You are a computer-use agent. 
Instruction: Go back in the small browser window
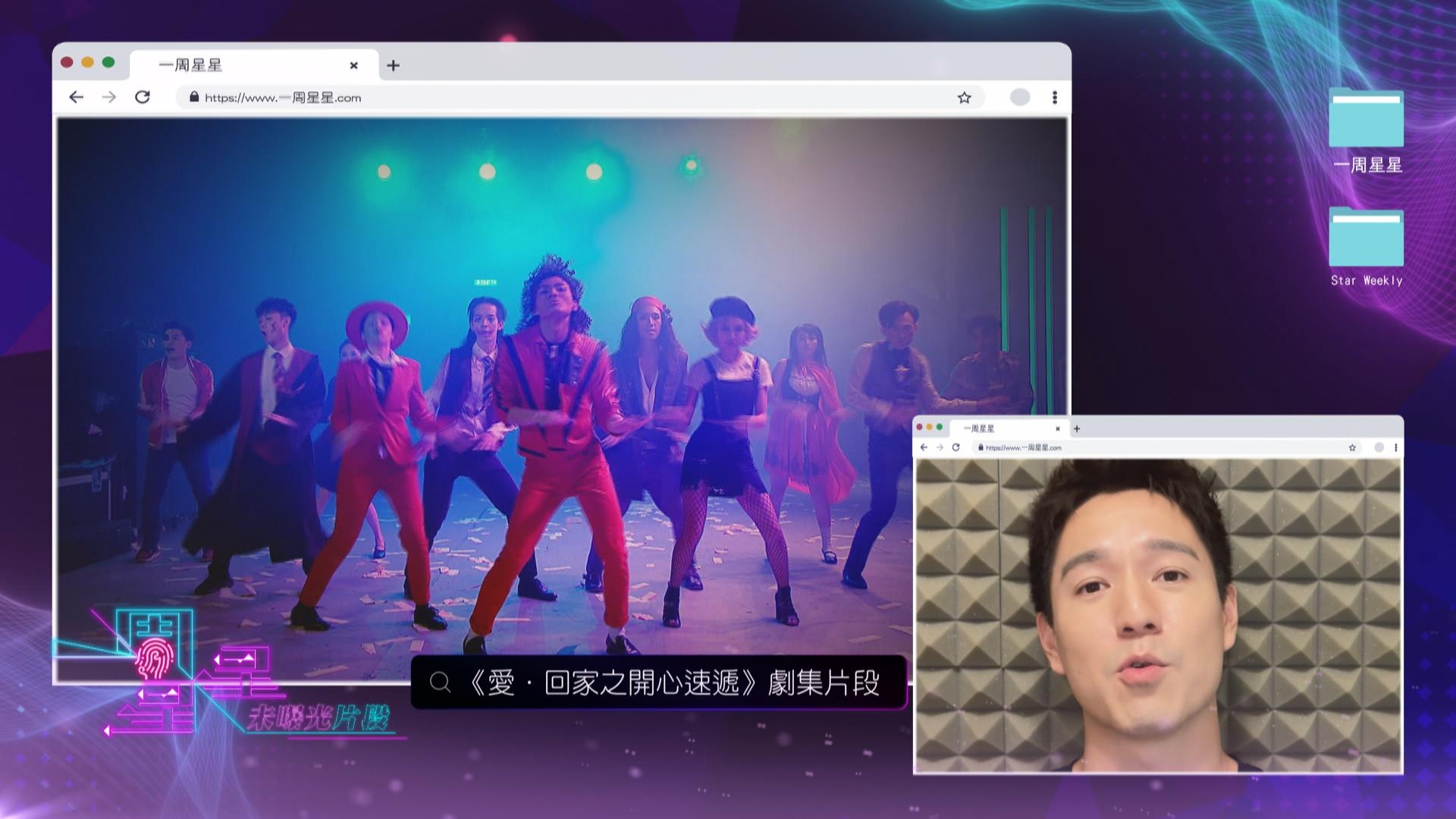point(924,447)
